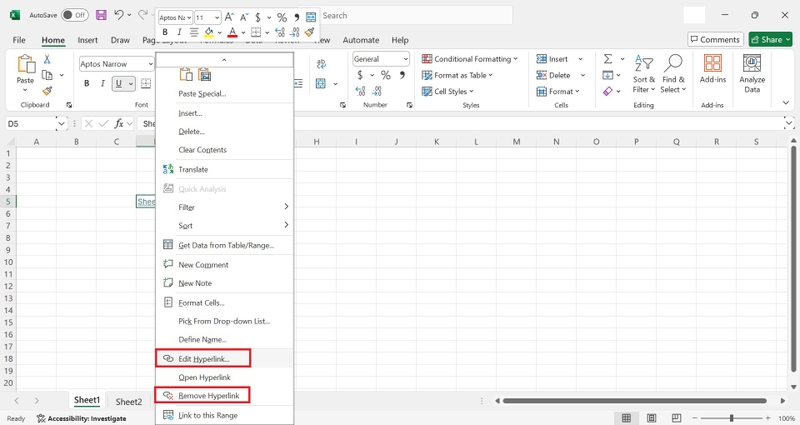Click the green Share button
This screenshot has width=800, height=425.
click(770, 39)
